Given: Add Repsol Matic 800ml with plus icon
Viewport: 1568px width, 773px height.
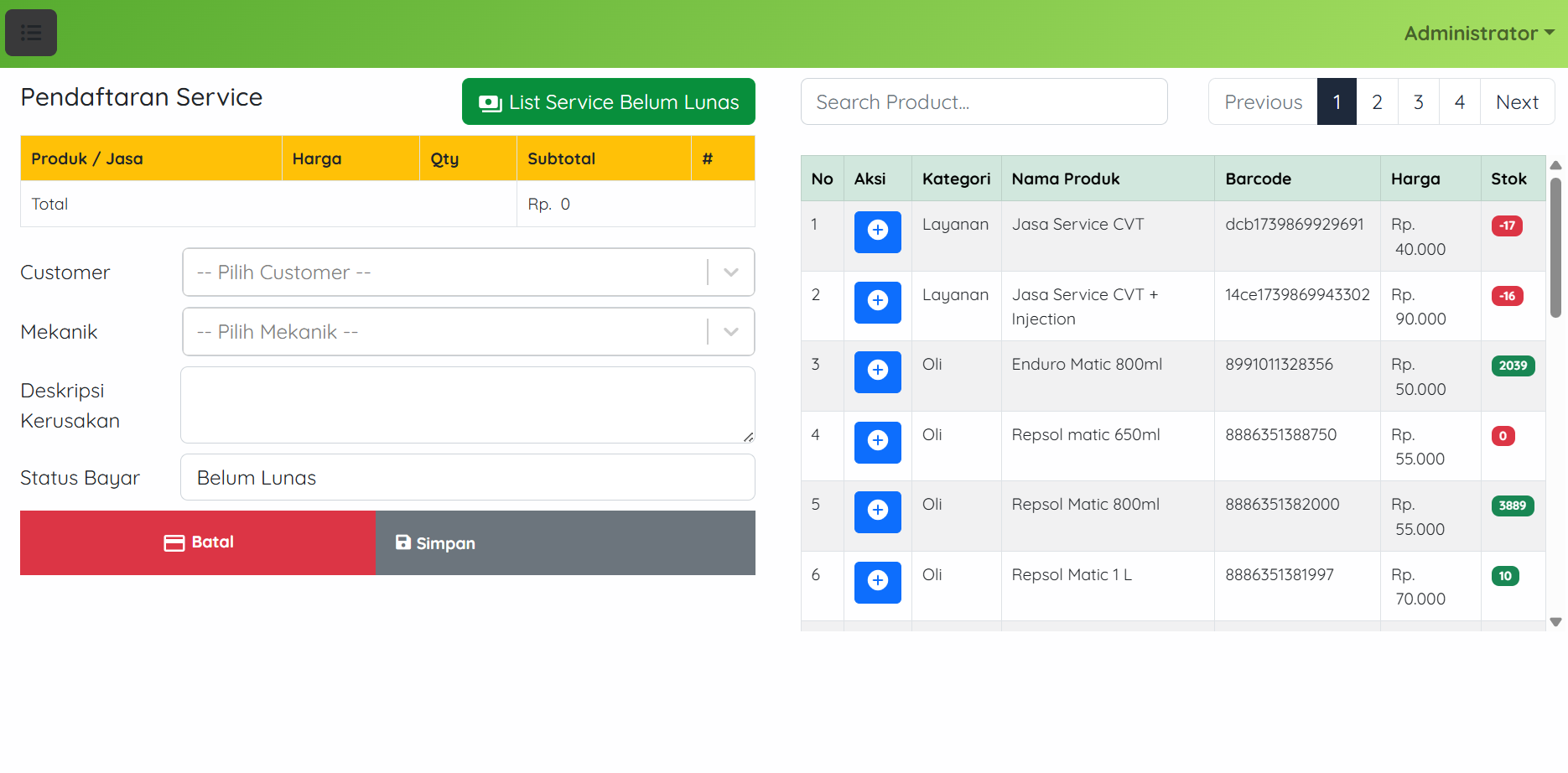Looking at the screenshot, I should pyautogui.click(x=877, y=511).
